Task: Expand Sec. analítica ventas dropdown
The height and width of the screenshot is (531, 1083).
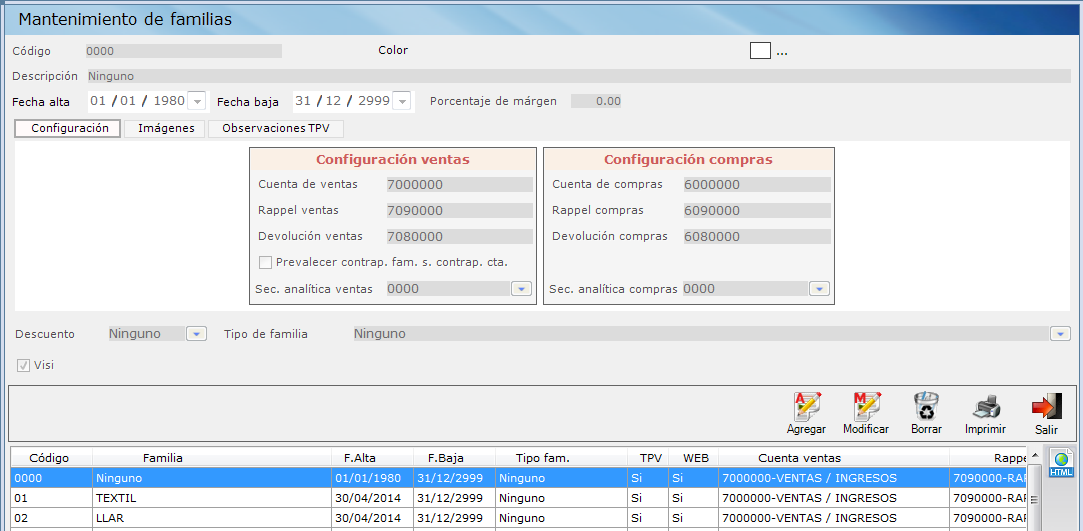Action: (x=521, y=289)
